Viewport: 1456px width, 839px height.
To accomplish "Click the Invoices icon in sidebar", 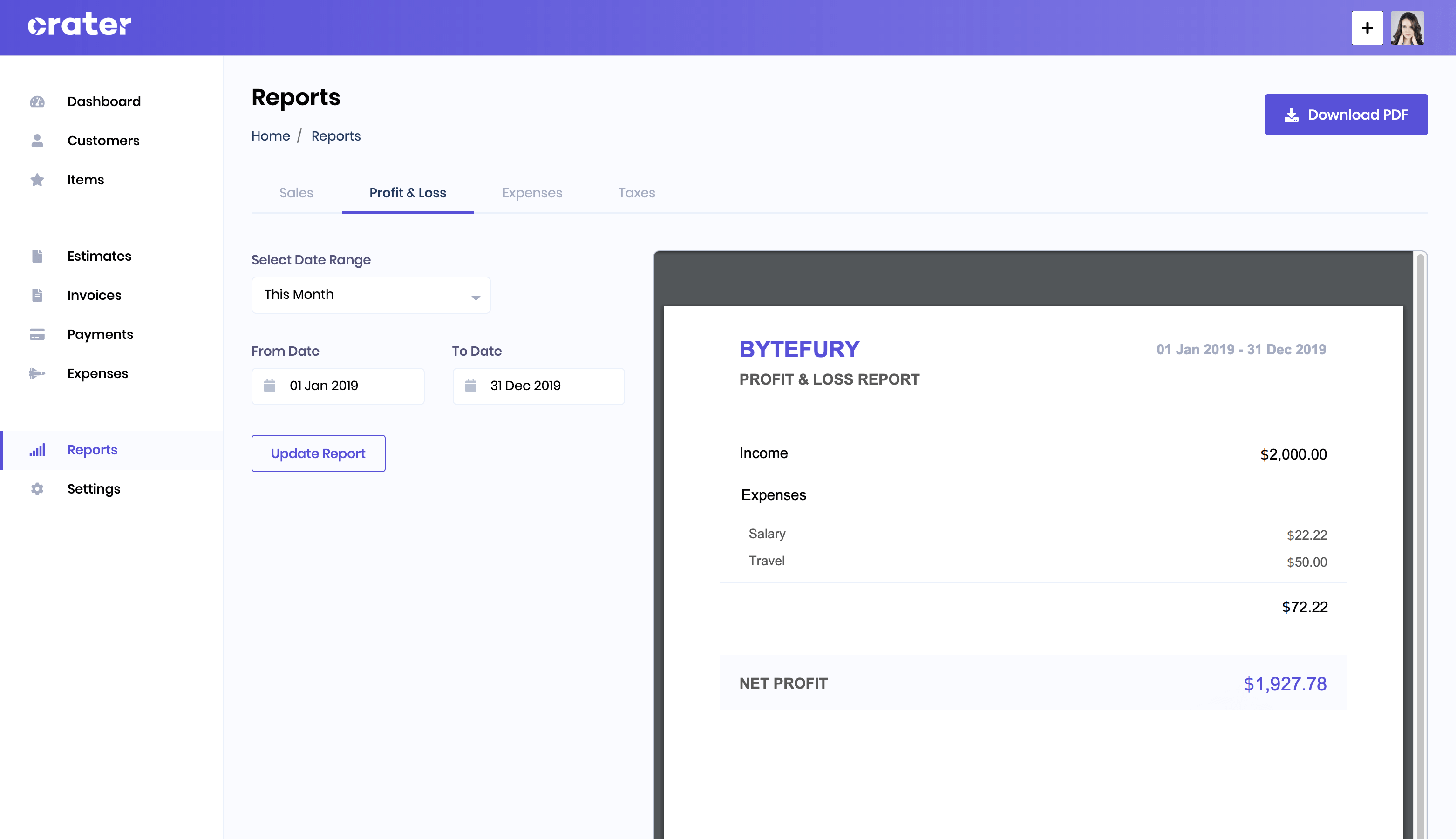I will coord(37,295).
